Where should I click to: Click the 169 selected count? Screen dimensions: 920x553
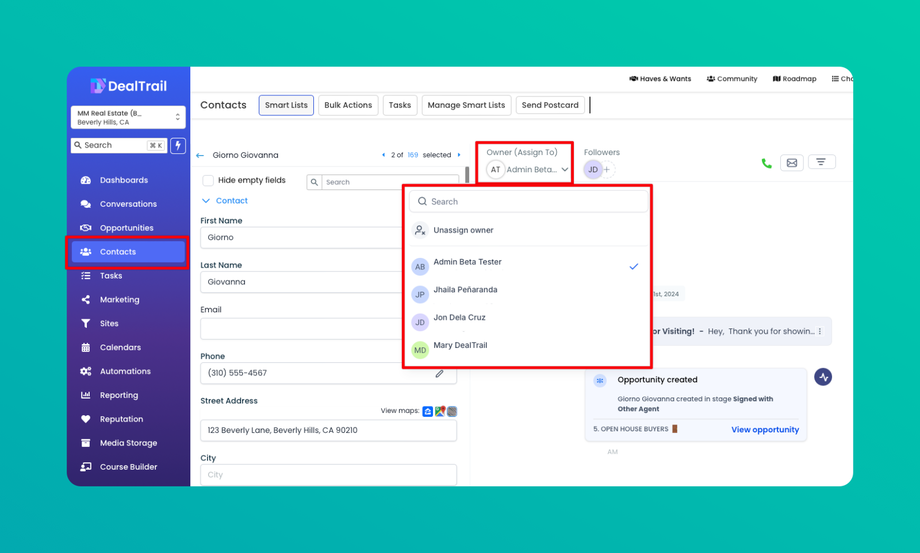point(413,155)
